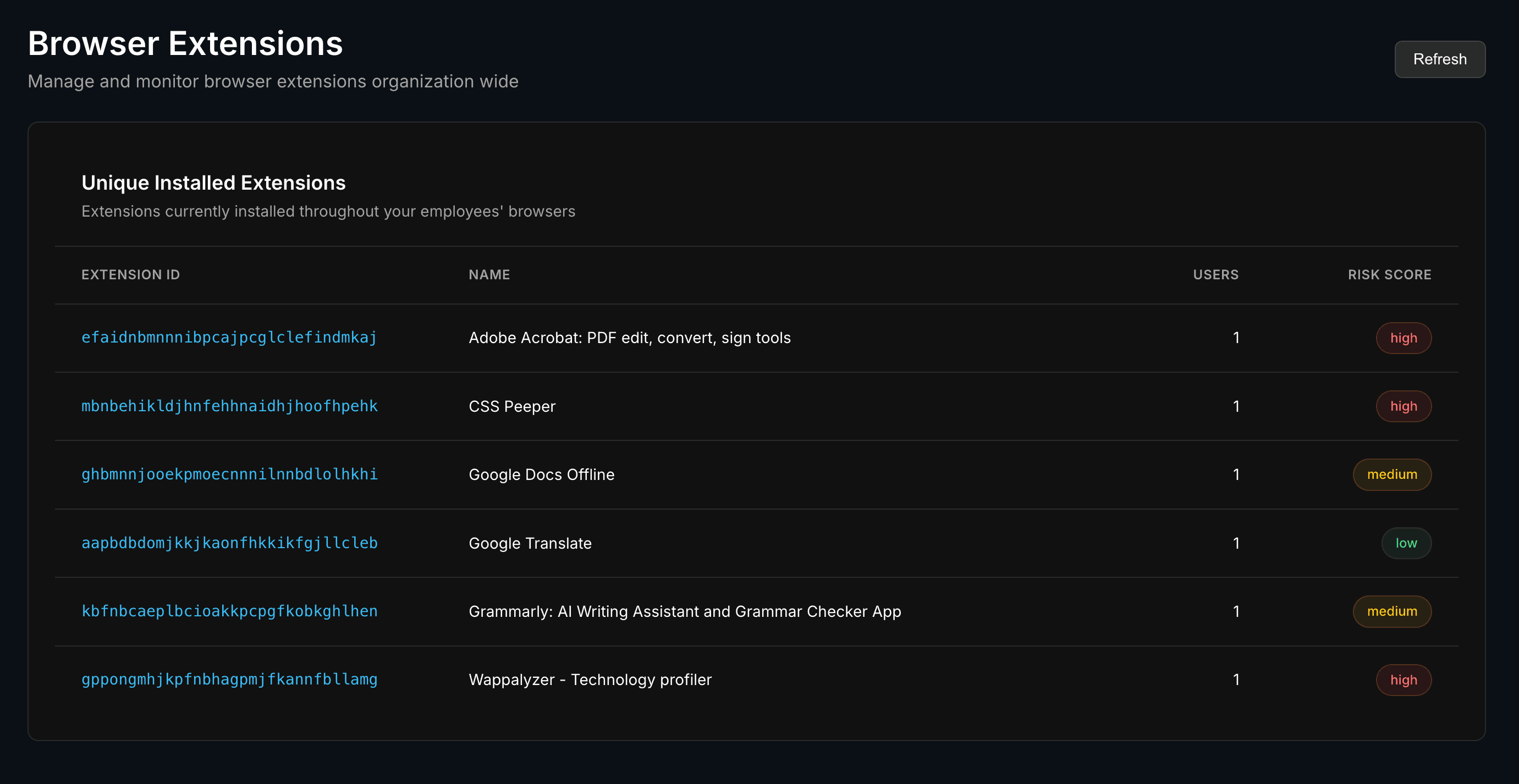
Task: Click the high risk badge for Wappalyzer
Action: pyautogui.click(x=1404, y=680)
